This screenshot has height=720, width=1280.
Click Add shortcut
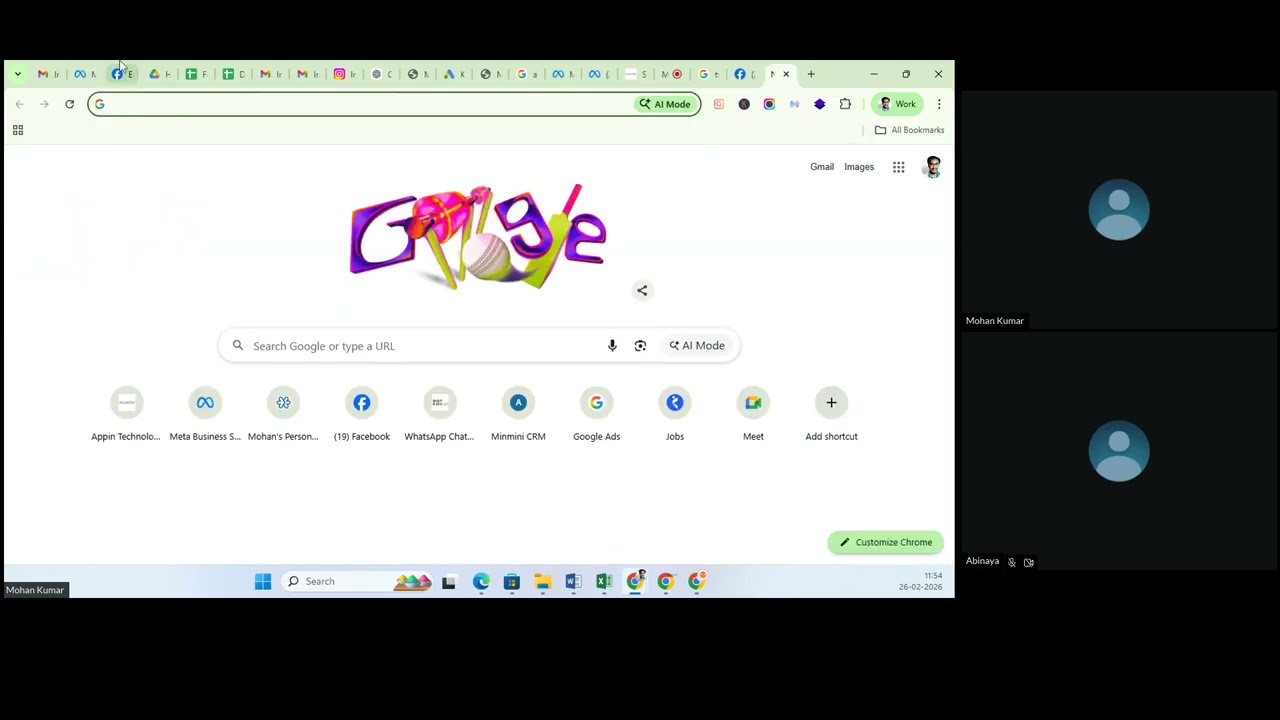pos(831,414)
